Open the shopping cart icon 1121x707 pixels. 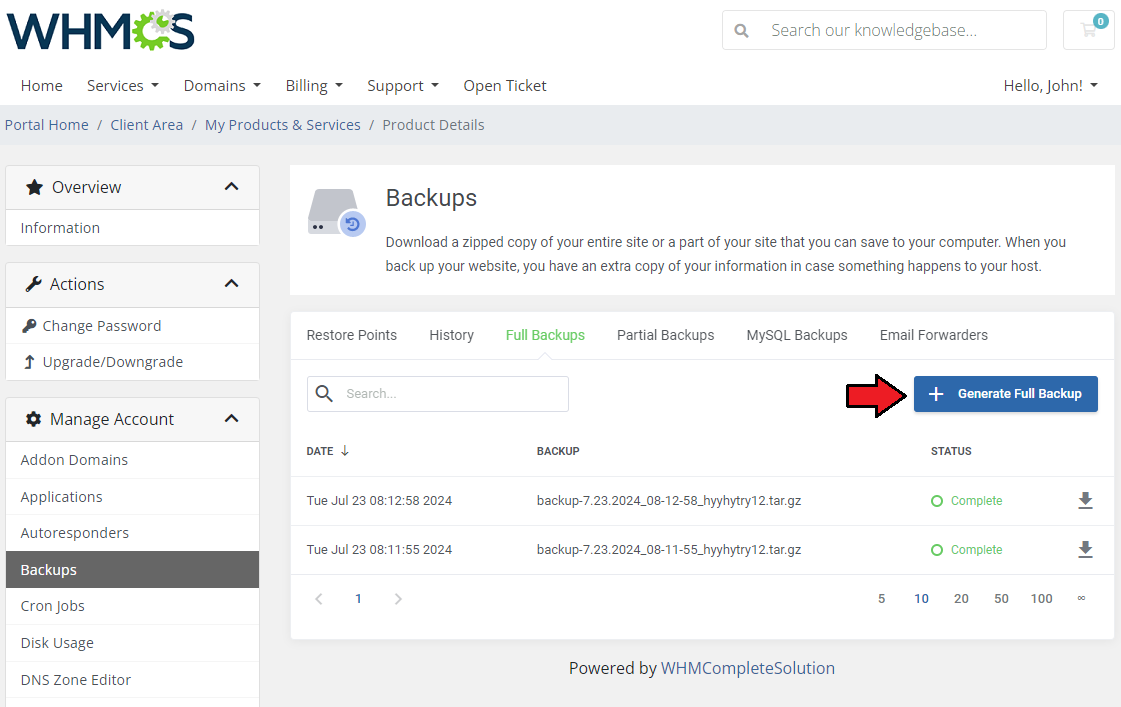point(1089,30)
